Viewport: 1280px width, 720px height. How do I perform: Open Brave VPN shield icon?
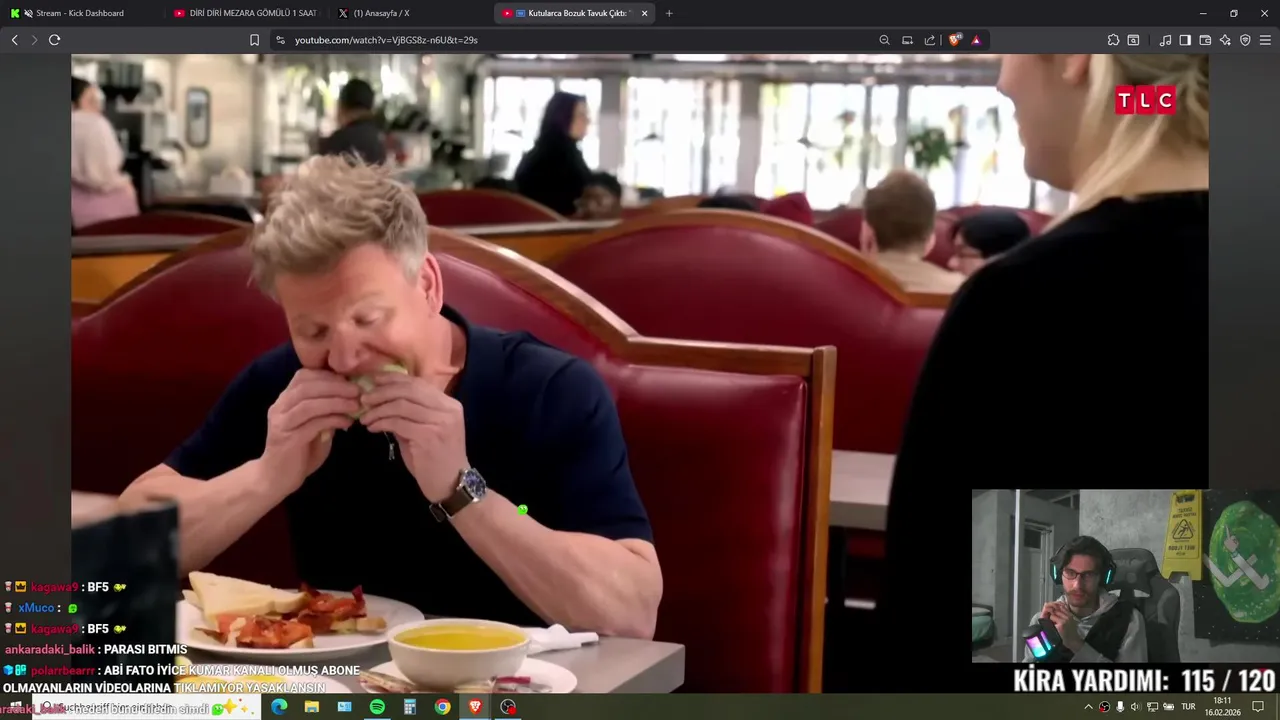click(1245, 40)
